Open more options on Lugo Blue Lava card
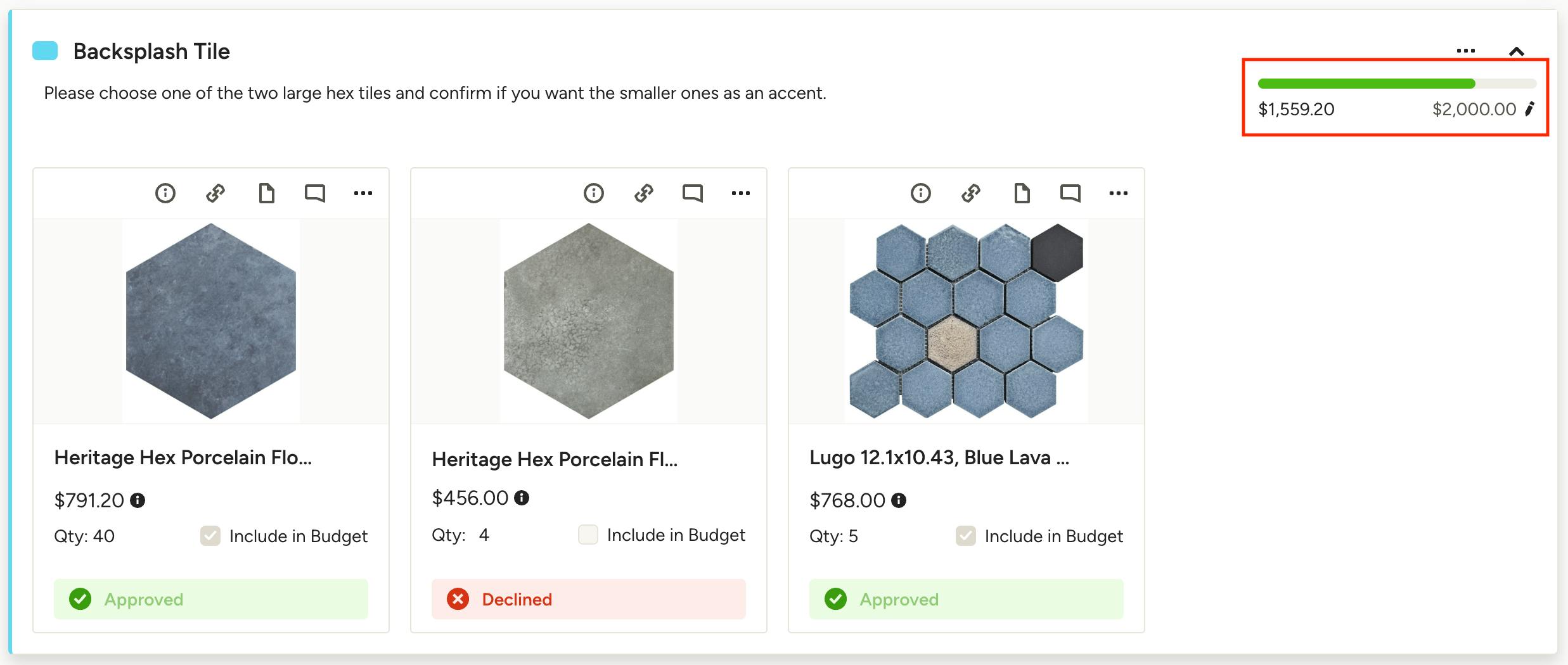1568x665 pixels. pyautogui.click(x=1119, y=193)
